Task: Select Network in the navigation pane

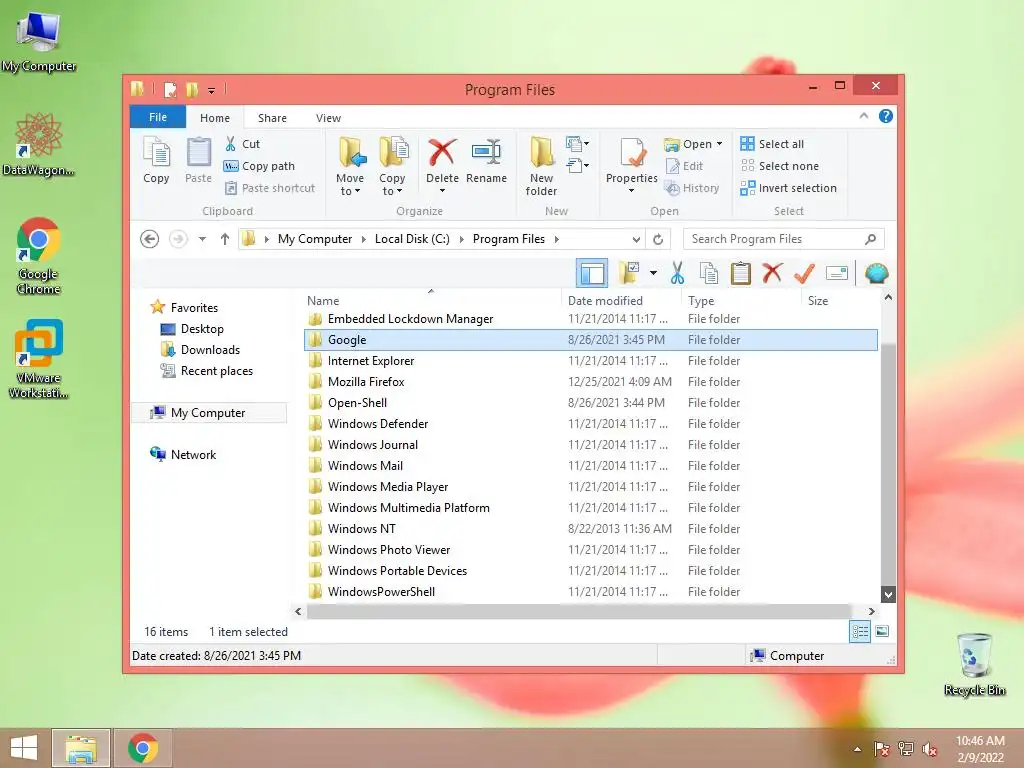Action: (x=193, y=455)
